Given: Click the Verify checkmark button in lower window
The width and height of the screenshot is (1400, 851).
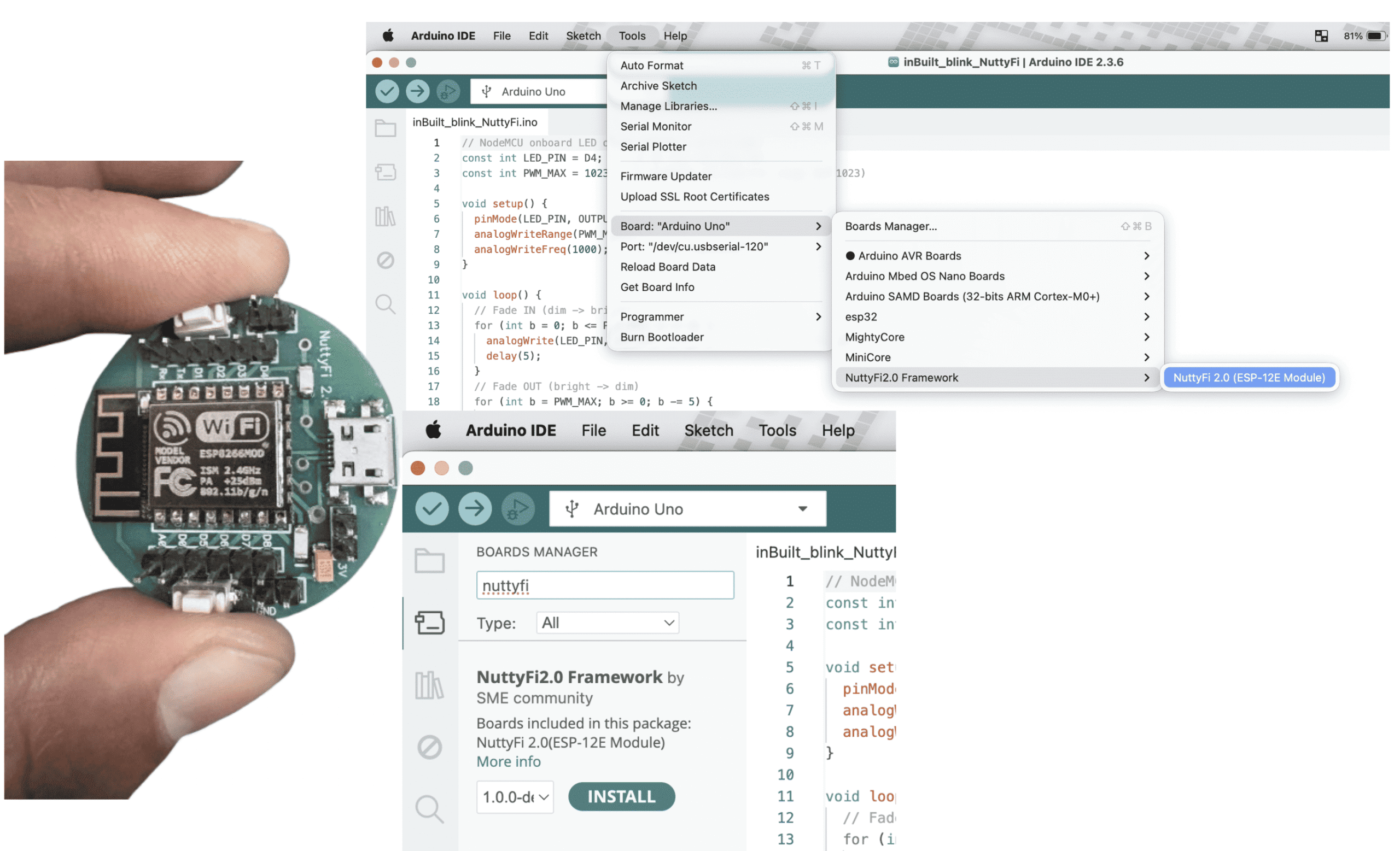Looking at the screenshot, I should [432, 508].
